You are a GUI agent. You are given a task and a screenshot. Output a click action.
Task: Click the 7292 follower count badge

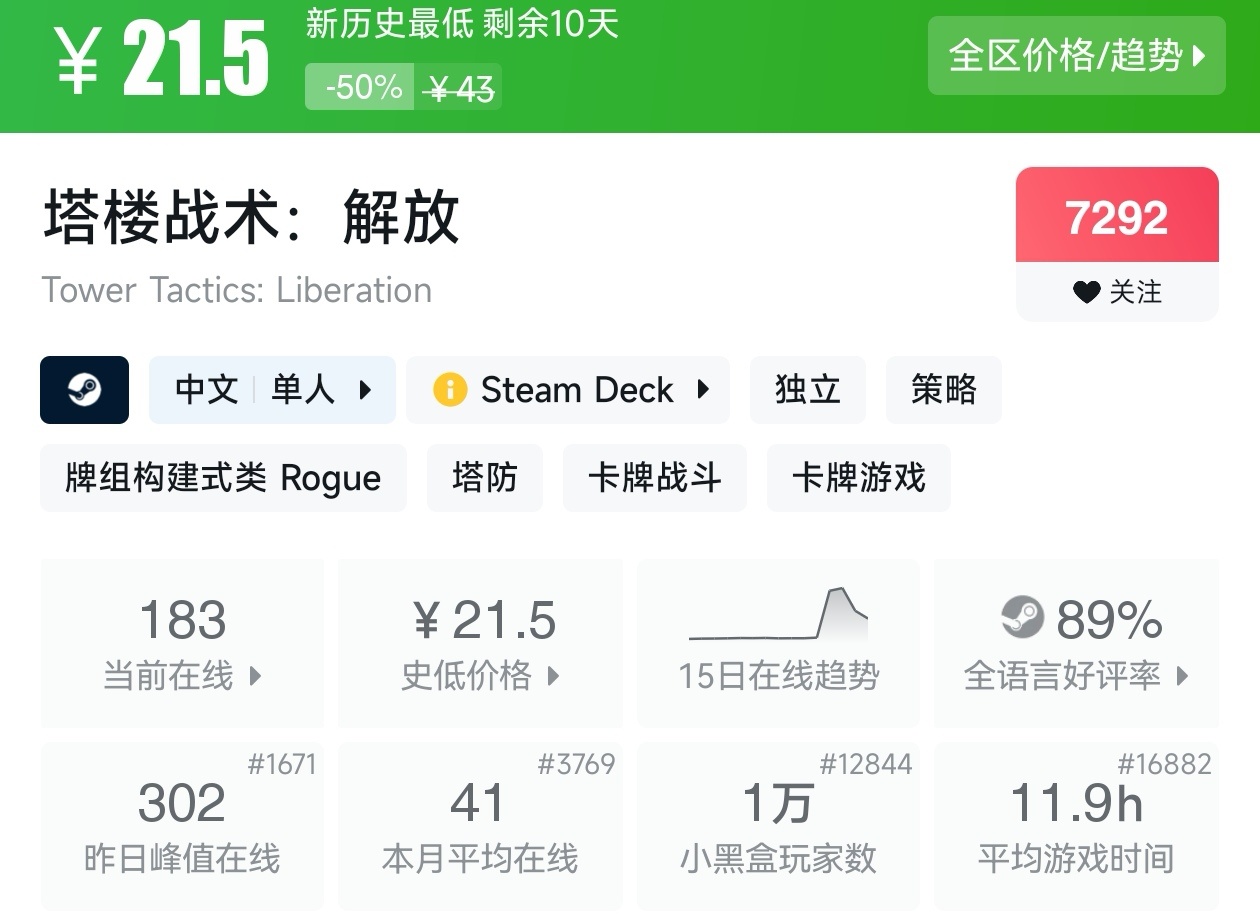pyautogui.click(x=1116, y=217)
